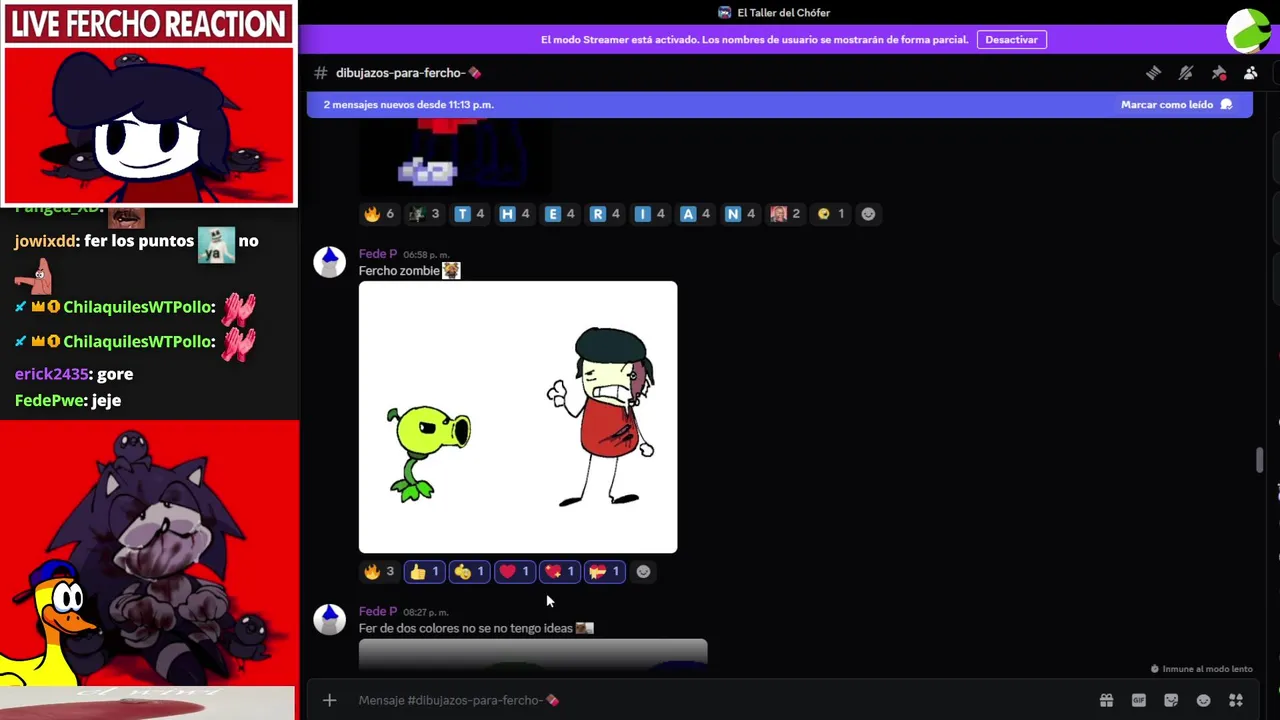Click the muted notifications bell icon
1280x720 pixels.
pyautogui.click(x=1186, y=73)
